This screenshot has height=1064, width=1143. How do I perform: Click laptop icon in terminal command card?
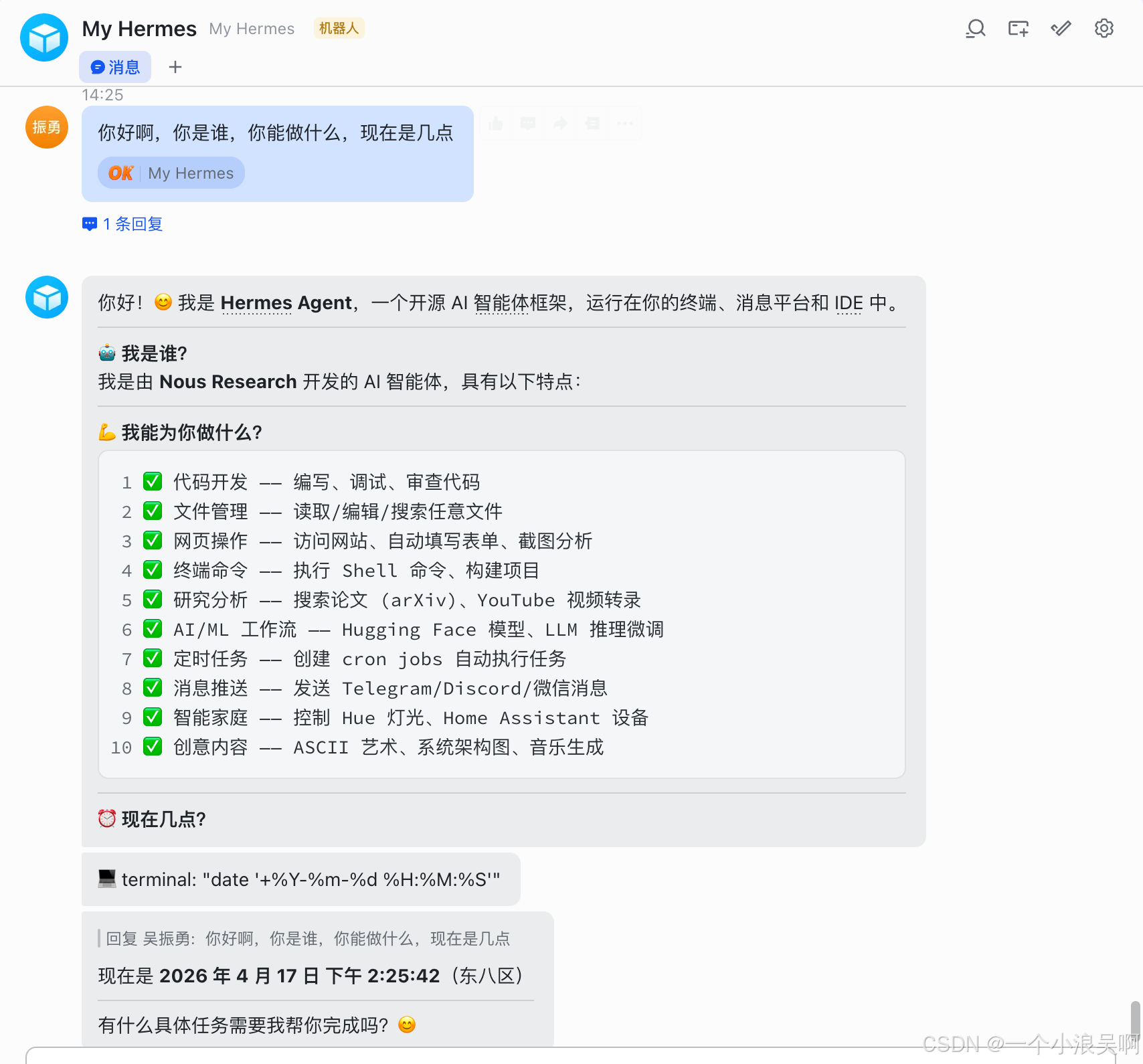[x=107, y=879]
